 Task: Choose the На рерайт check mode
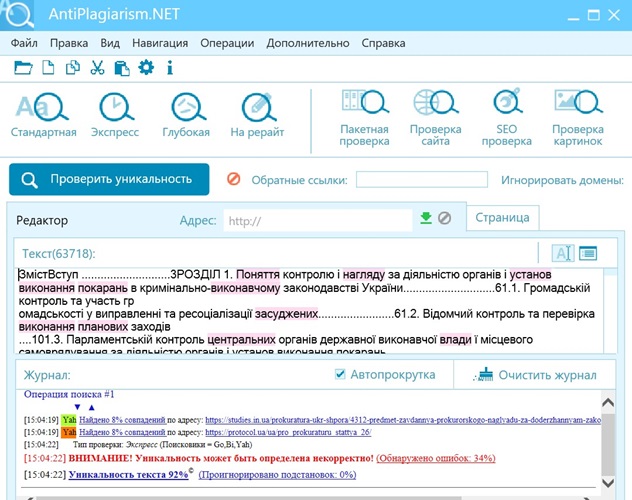point(257,115)
